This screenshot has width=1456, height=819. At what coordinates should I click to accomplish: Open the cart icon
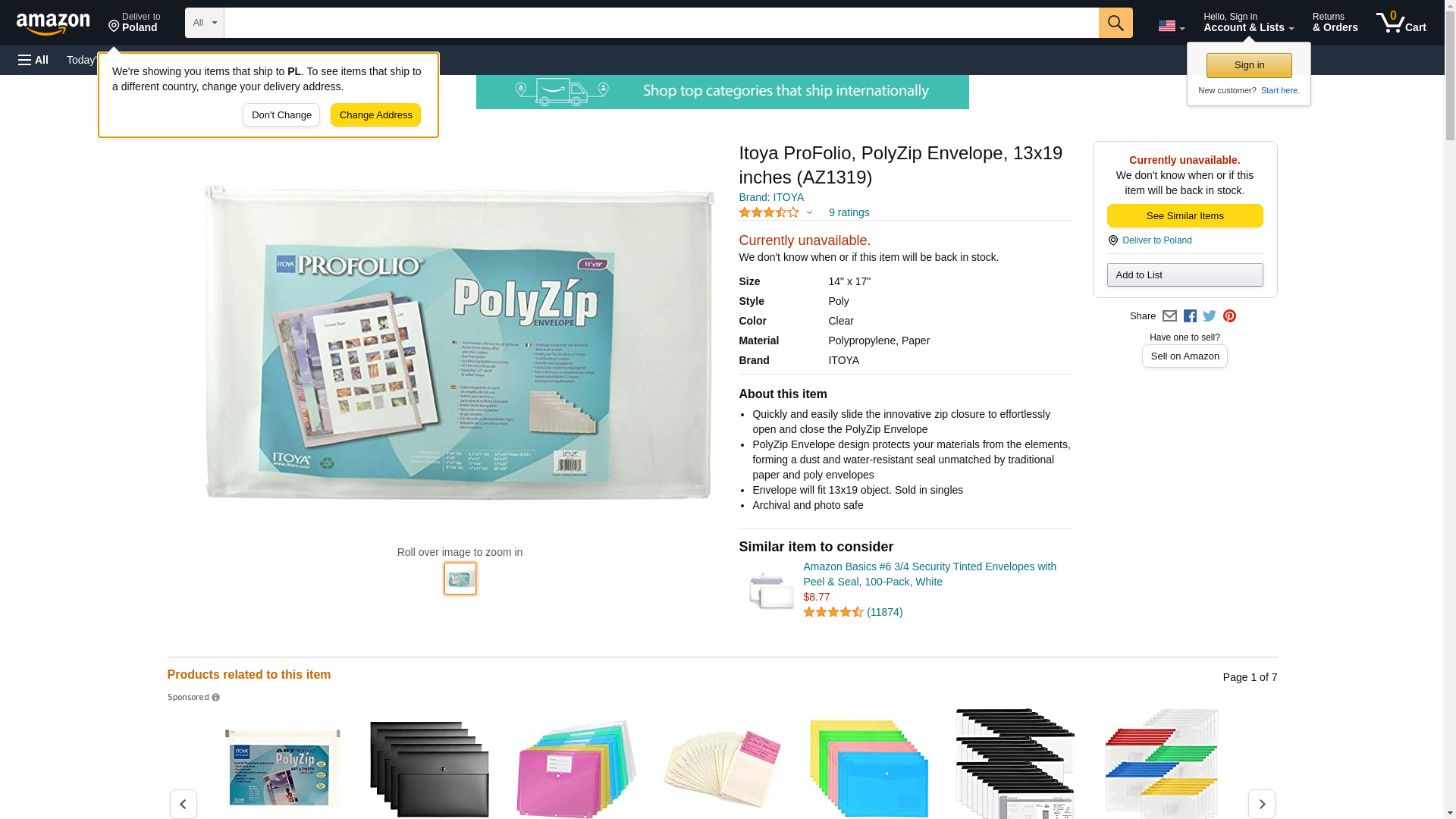[1401, 23]
